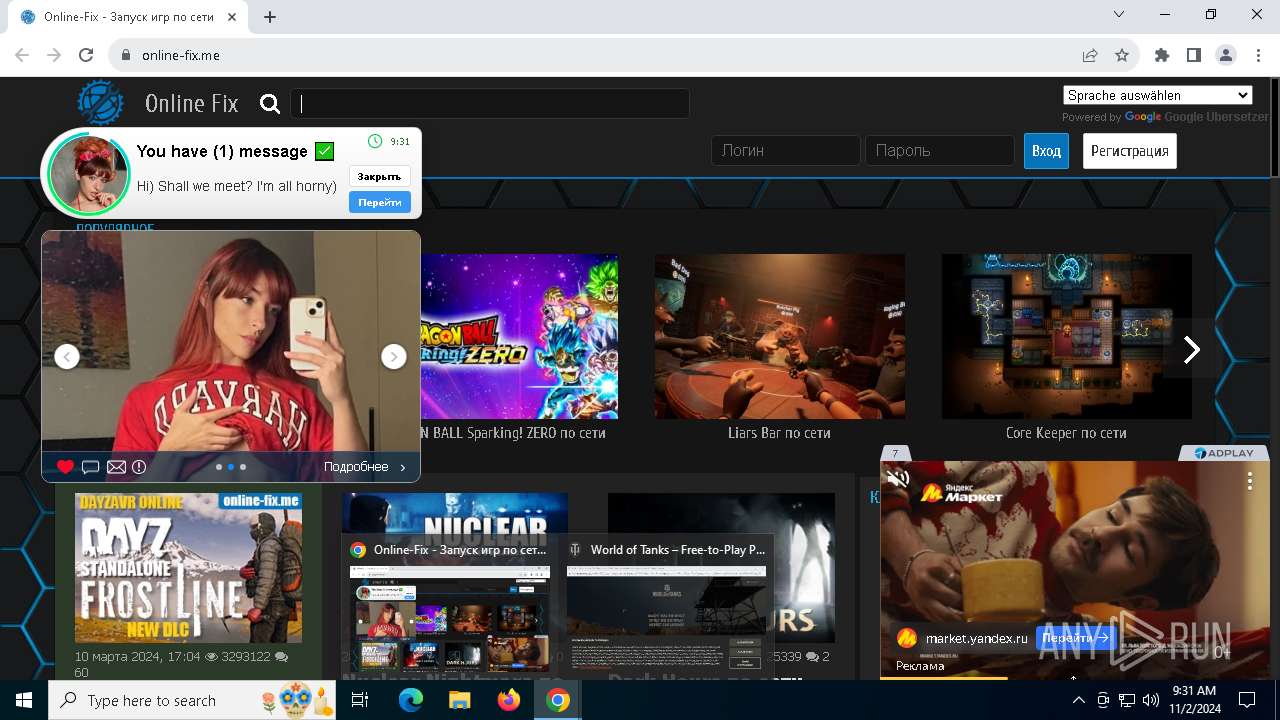Open the notification center icon
1280x720 pixels.
coord(1247,700)
